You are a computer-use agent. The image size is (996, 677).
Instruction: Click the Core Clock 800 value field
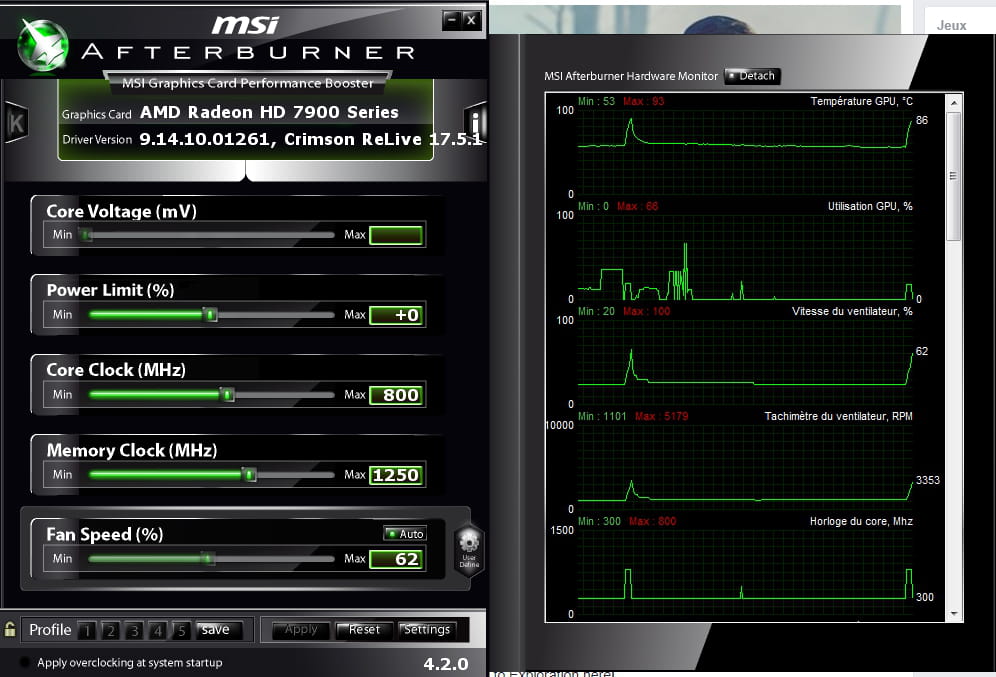(x=396, y=395)
